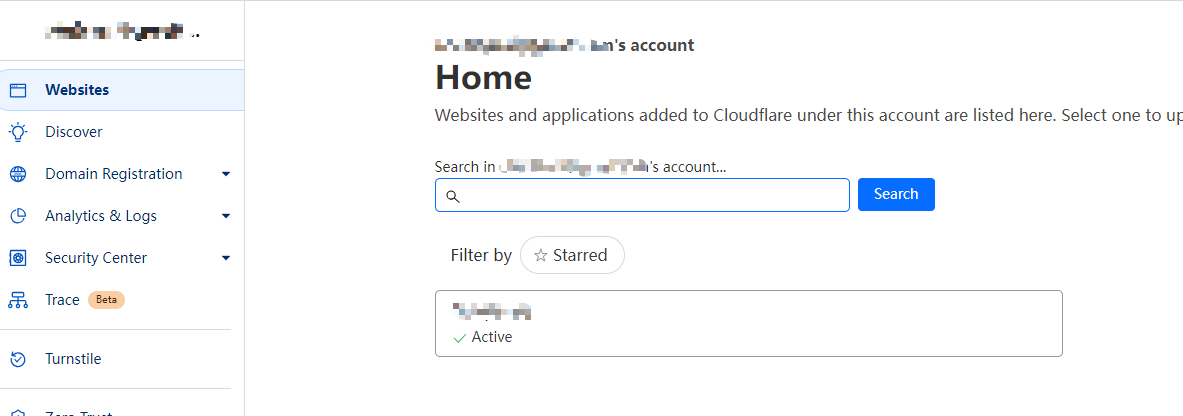The height and width of the screenshot is (416, 1183).
Task: Focus the account search input field
Action: pyautogui.click(x=642, y=195)
